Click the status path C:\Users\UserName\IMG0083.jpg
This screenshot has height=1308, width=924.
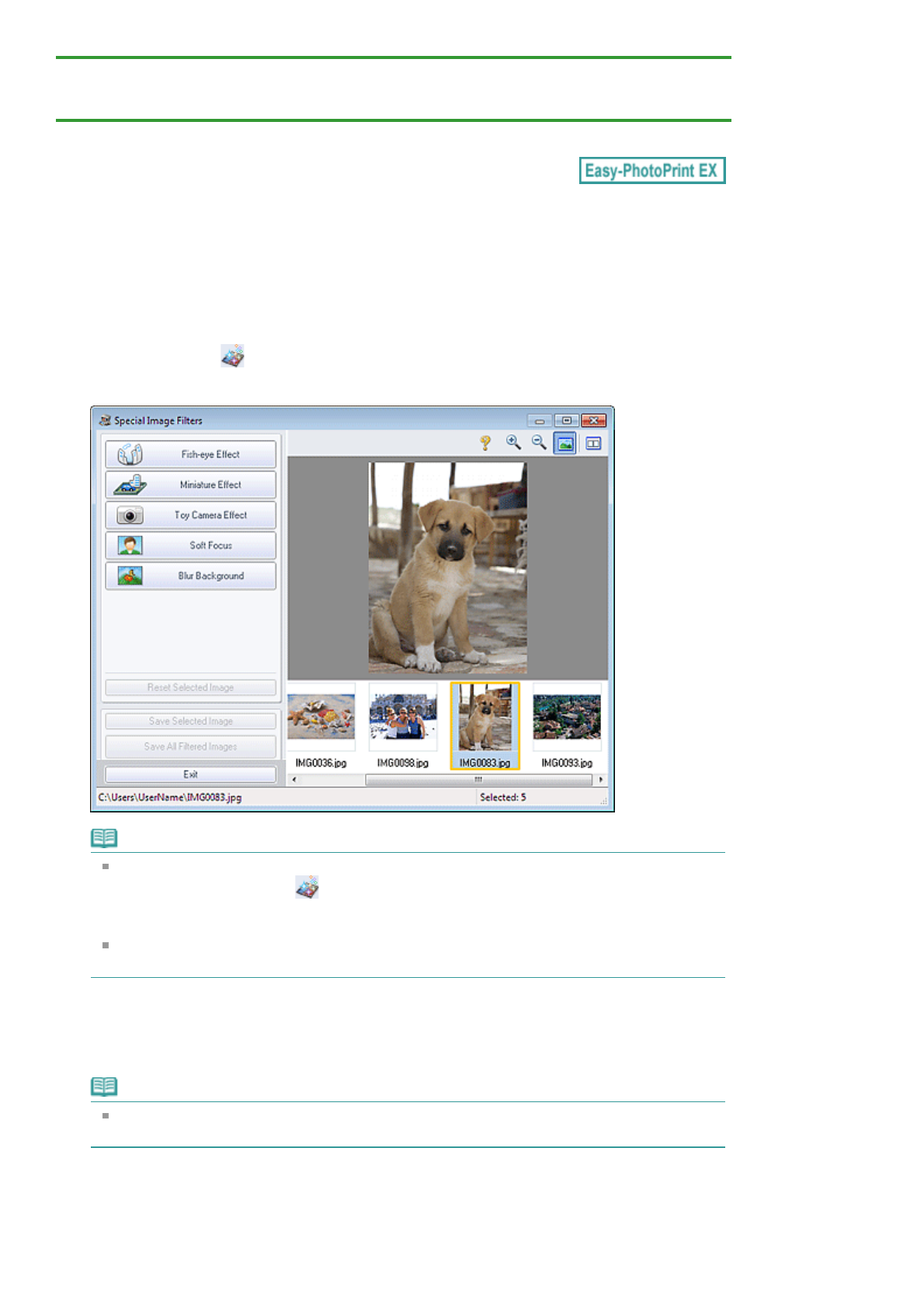click(x=170, y=798)
